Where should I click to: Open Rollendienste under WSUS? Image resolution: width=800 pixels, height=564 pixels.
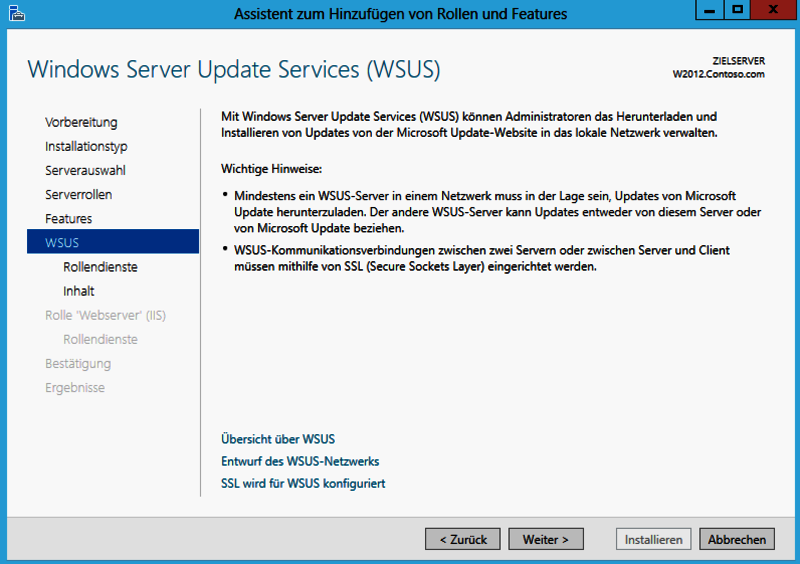[x=101, y=267]
